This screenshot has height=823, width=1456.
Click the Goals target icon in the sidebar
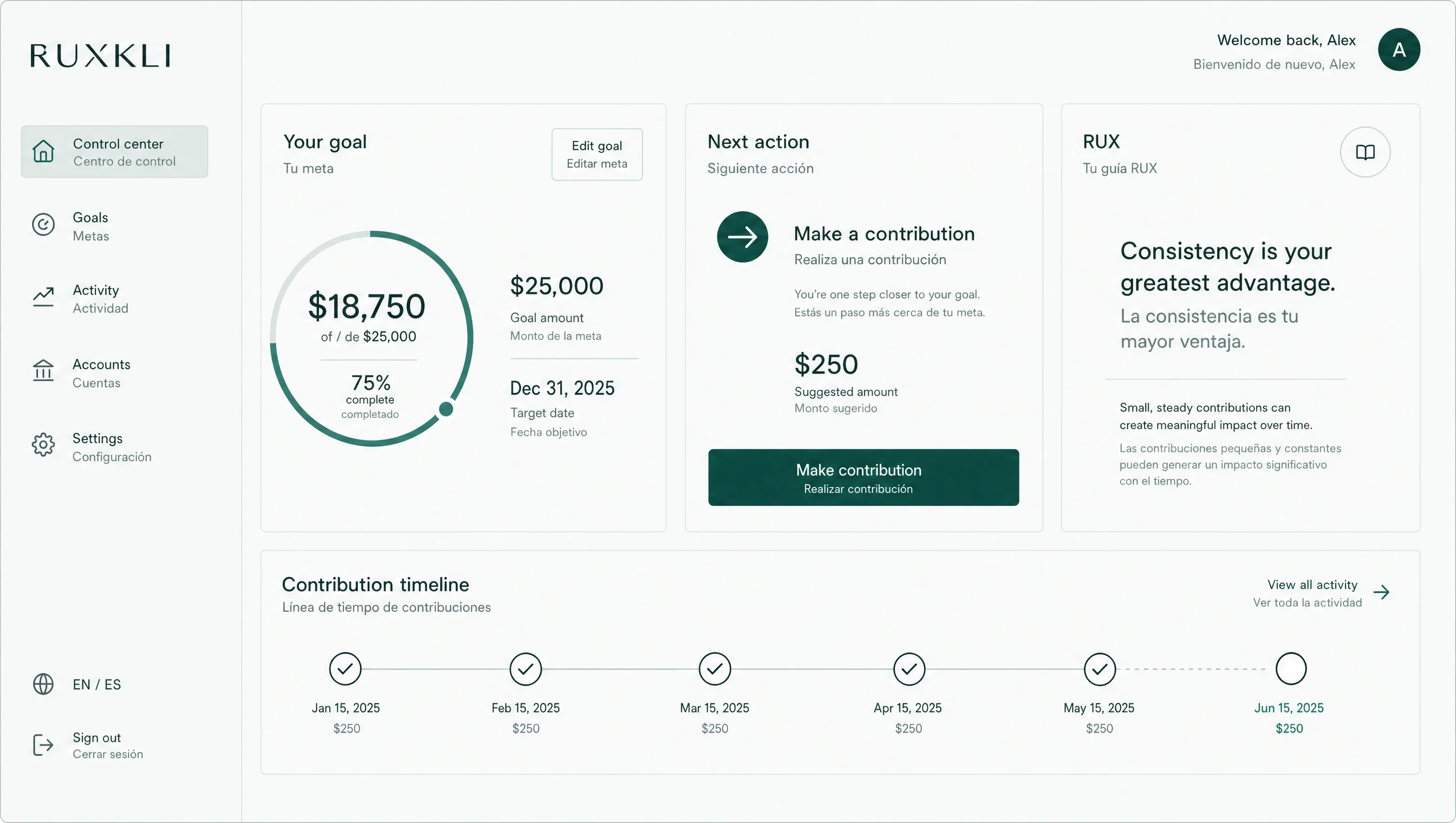click(43, 225)
